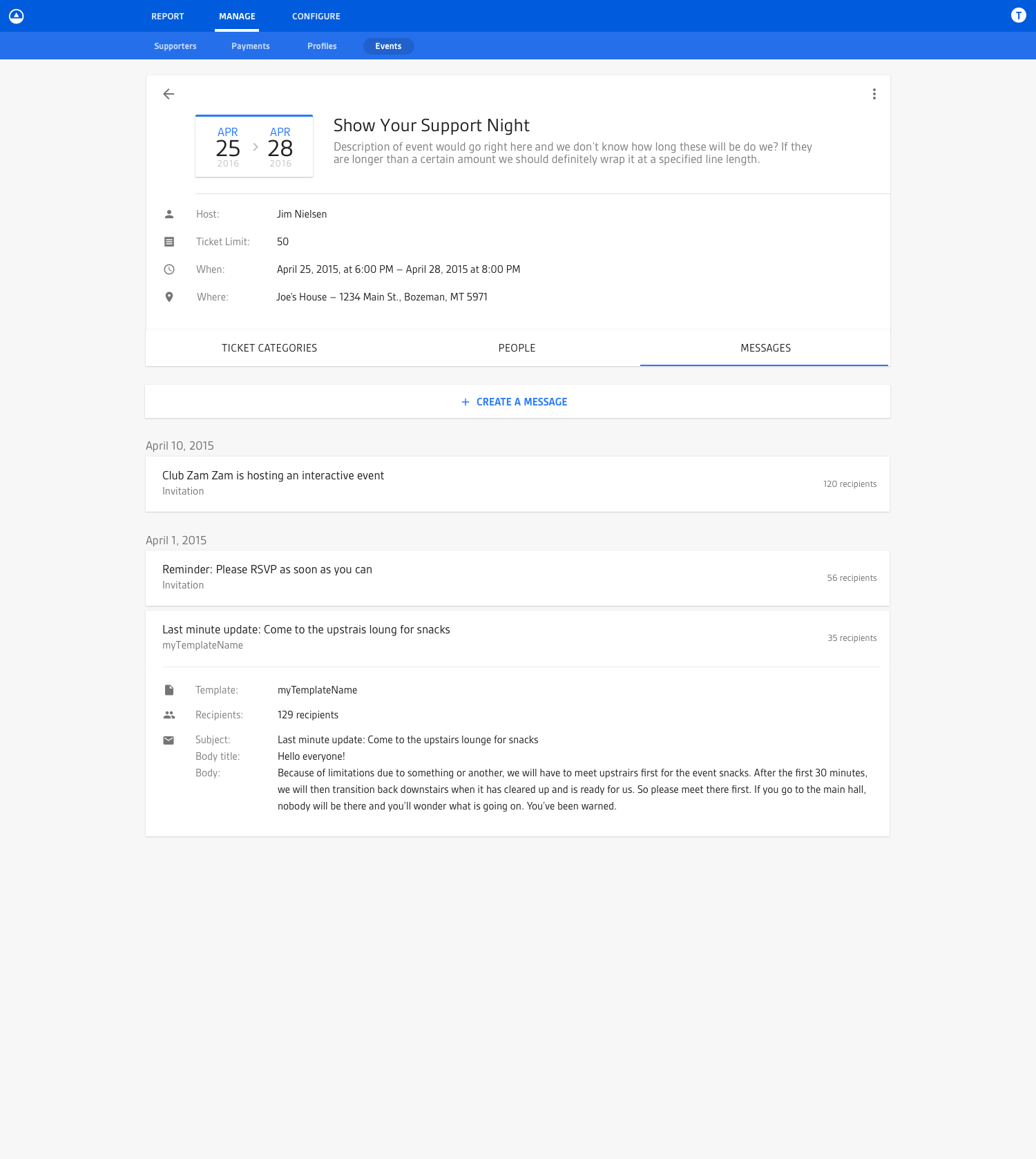Click the Hello everyone! body title
Screen dimensions: 1036x1159
coord(311,756)
